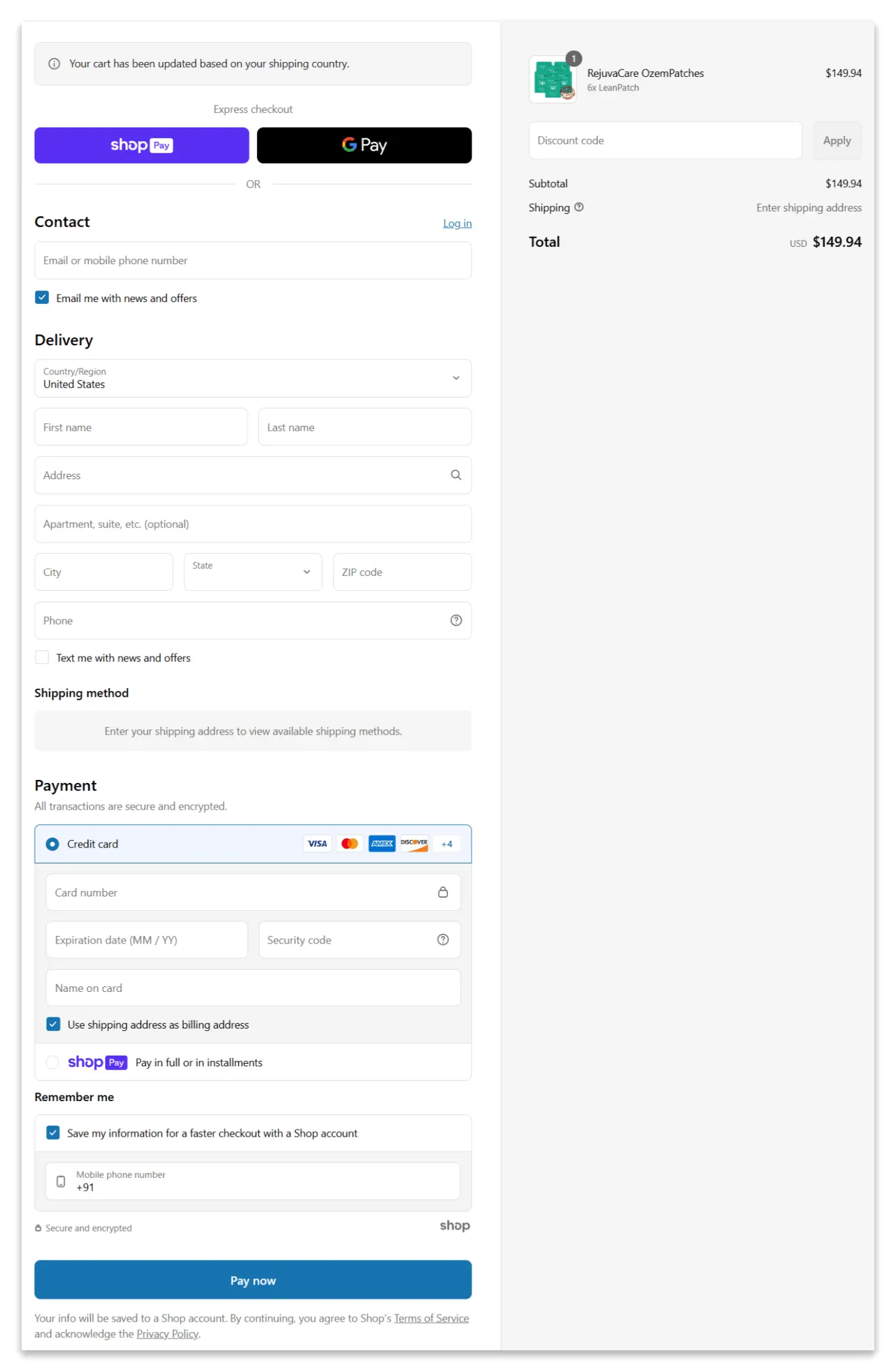Pay with the Google Pay express button
Image resolution: width=896 pixels, height=1372 pixels.
(364, 145)
